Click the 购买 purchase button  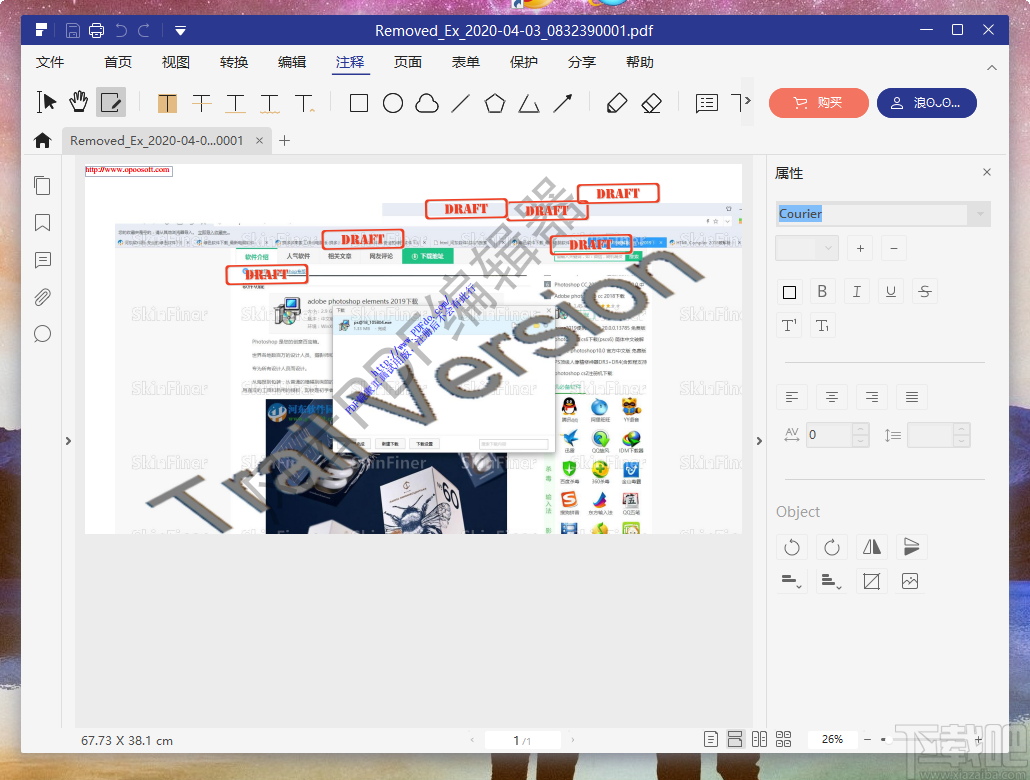818,103
